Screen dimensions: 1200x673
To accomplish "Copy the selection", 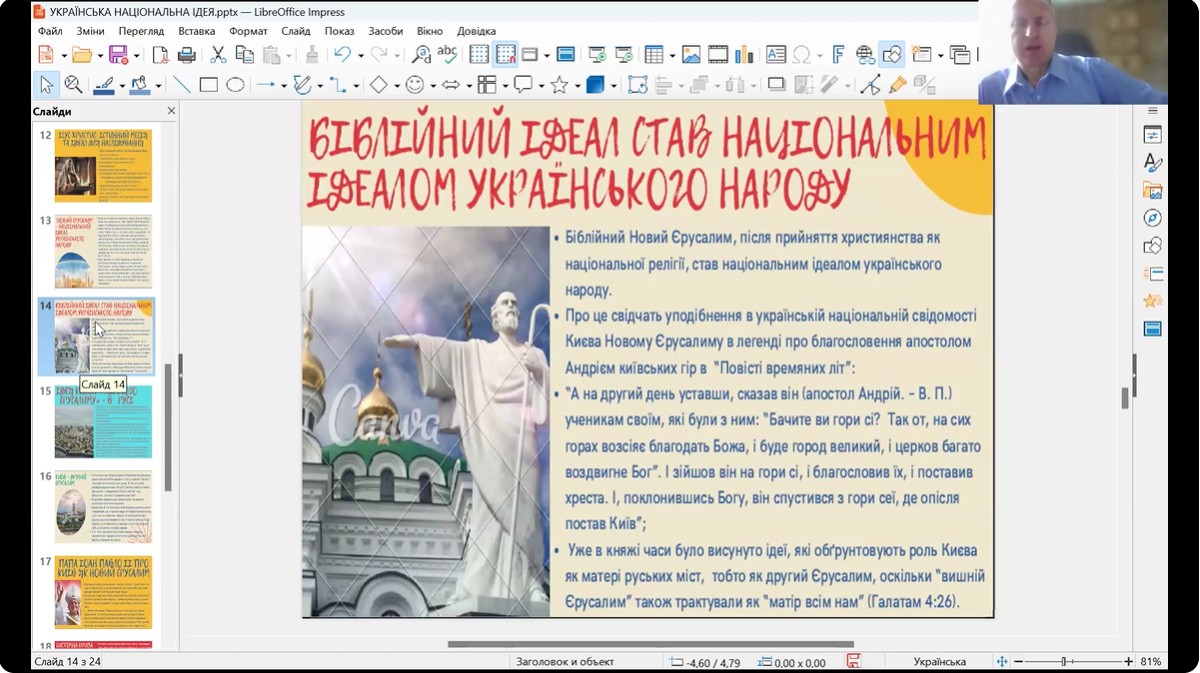I will point(244,55).
